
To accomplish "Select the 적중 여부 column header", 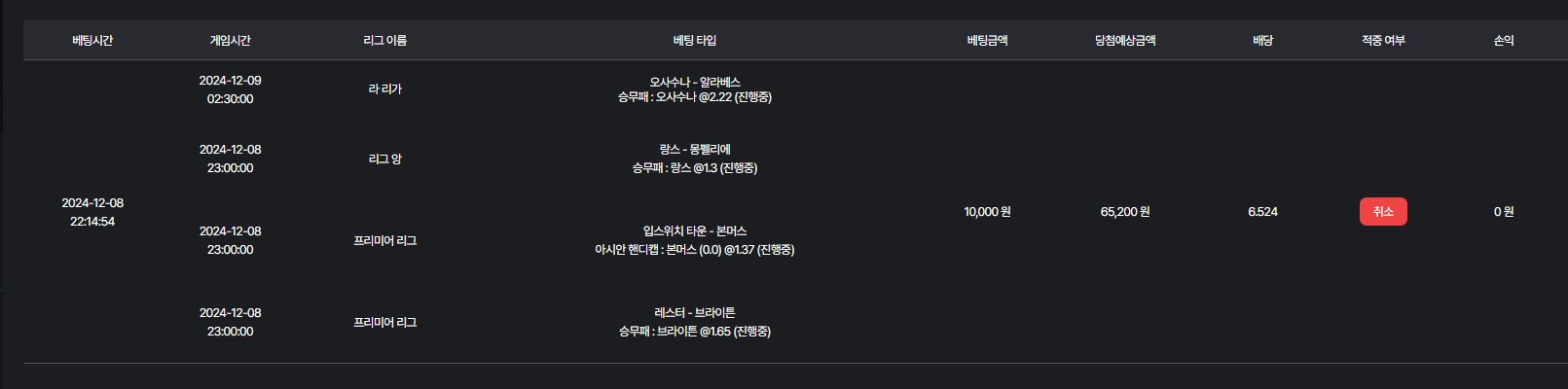I will [1382, 41].
